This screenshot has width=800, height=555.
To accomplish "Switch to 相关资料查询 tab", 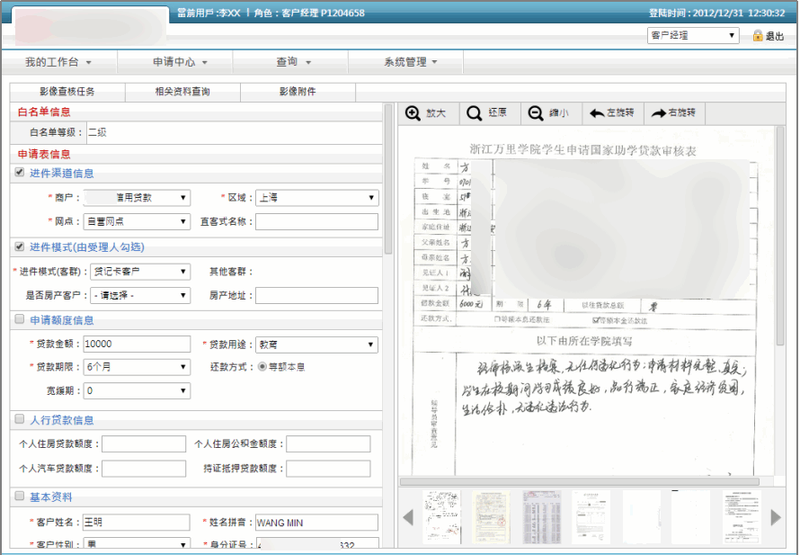I will 183,92.
